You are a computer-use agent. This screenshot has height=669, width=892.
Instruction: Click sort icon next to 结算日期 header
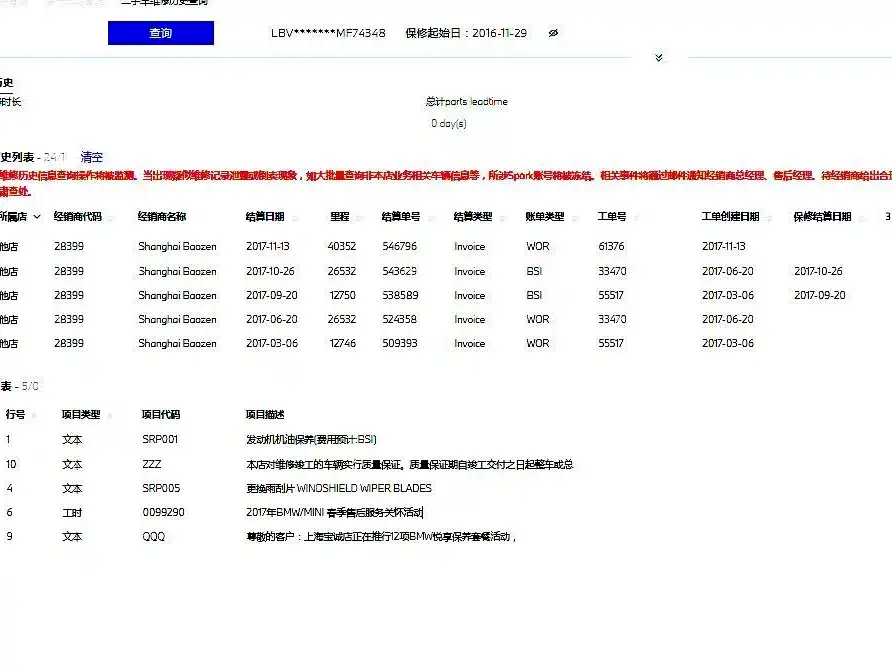coord(295,218)
